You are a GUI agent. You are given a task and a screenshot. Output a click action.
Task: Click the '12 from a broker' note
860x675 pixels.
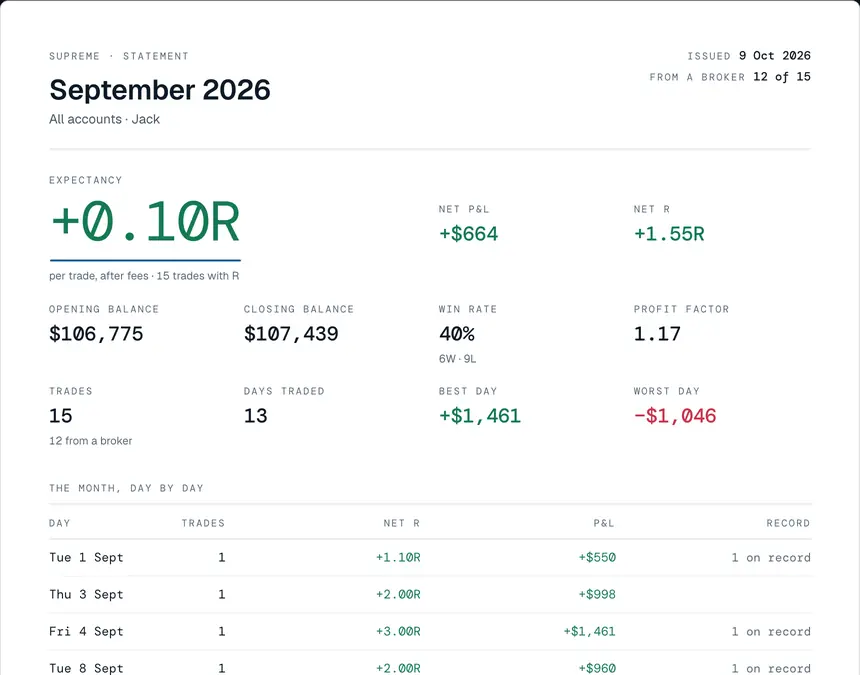(90, 441)
